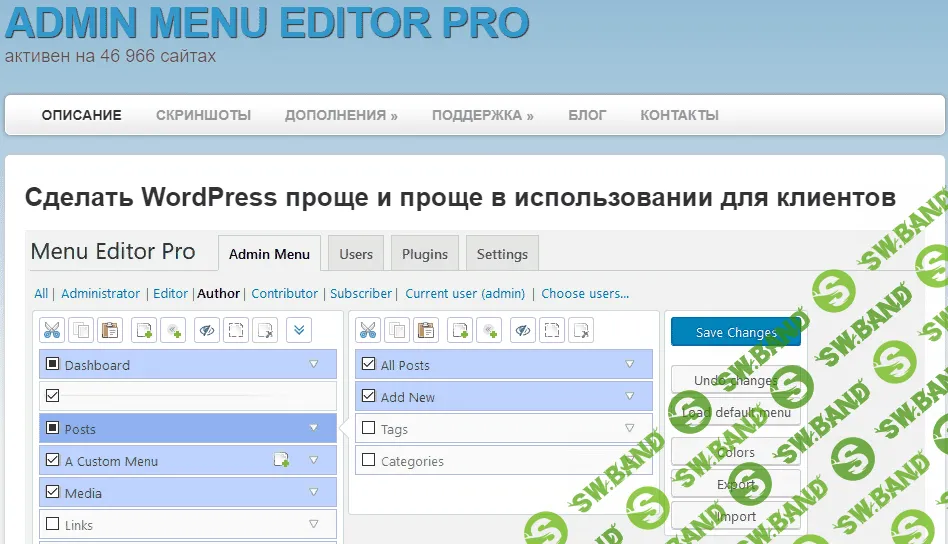Add a new item with the submenu toolbar icon
This screenshot has height=544, width=948.
[459, 331]
